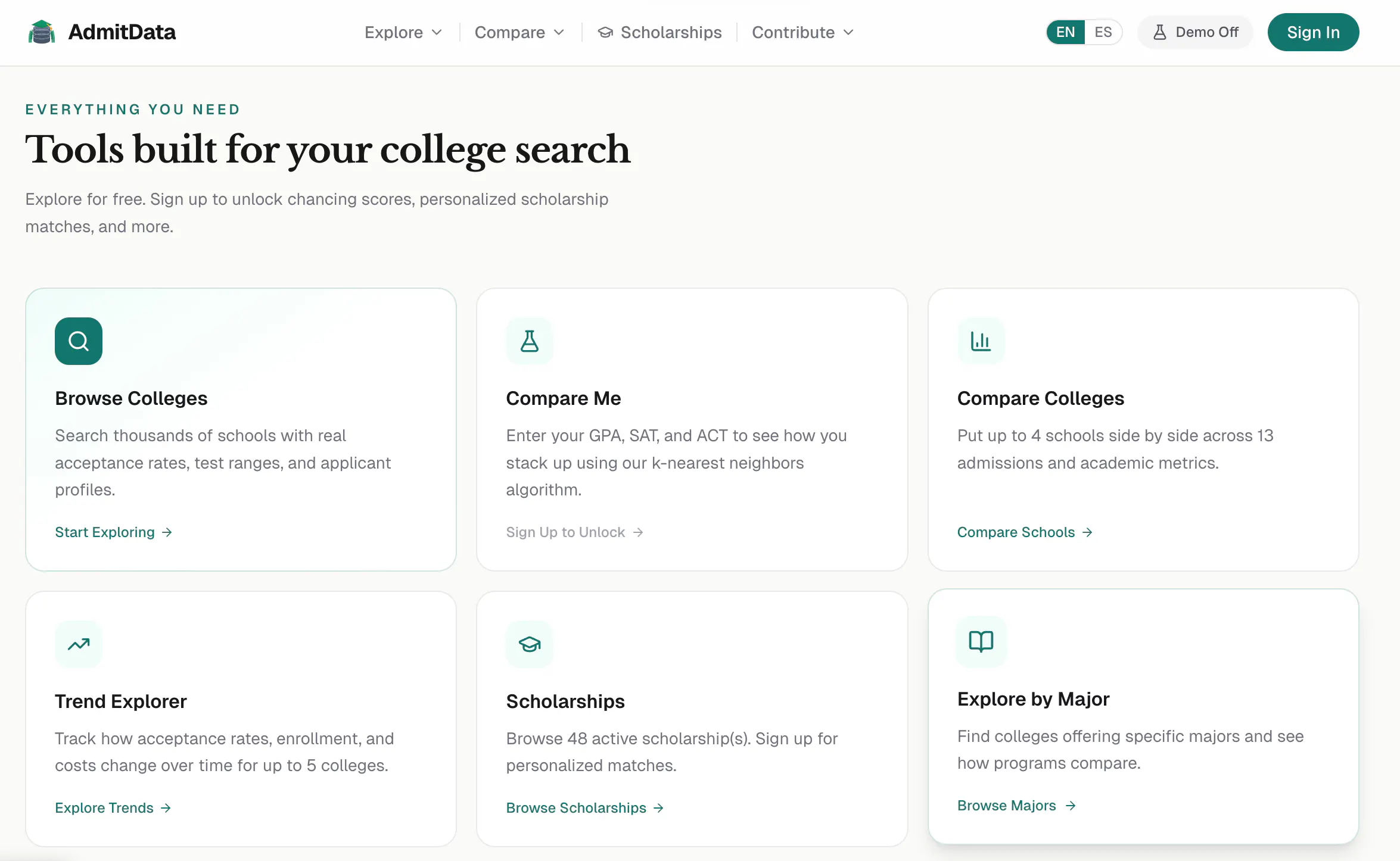Click the Sign Up to Unlock link
1400x861 pixels.
[x=574, y=532]
